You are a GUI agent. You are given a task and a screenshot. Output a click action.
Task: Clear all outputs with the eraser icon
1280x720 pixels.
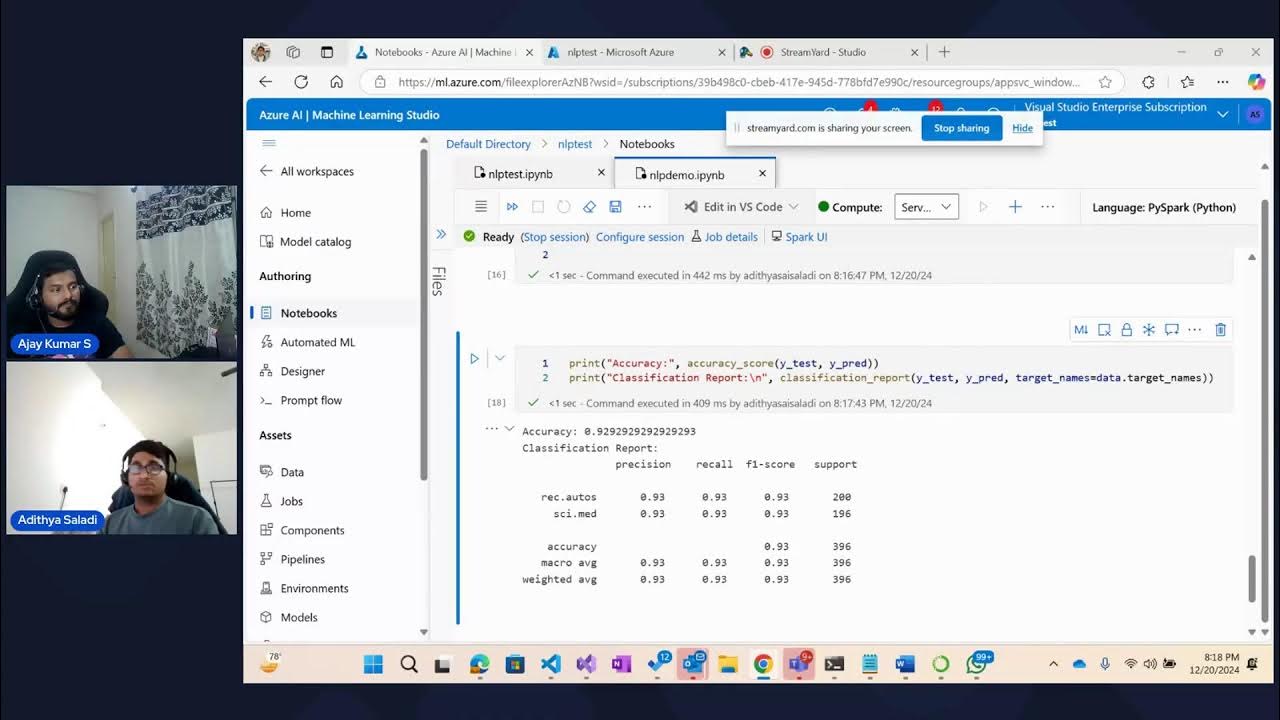589,207
